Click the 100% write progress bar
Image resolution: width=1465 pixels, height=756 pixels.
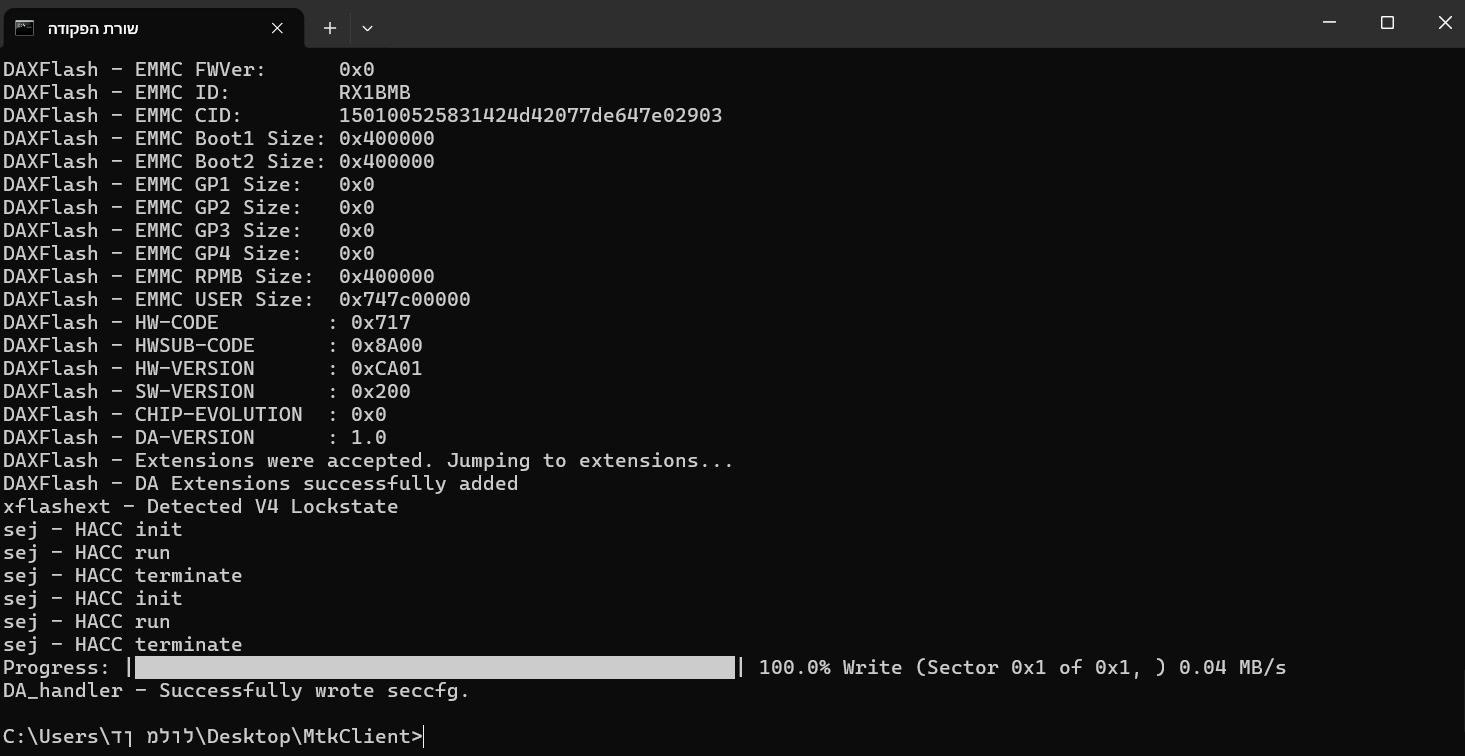(x=435, y=667)
